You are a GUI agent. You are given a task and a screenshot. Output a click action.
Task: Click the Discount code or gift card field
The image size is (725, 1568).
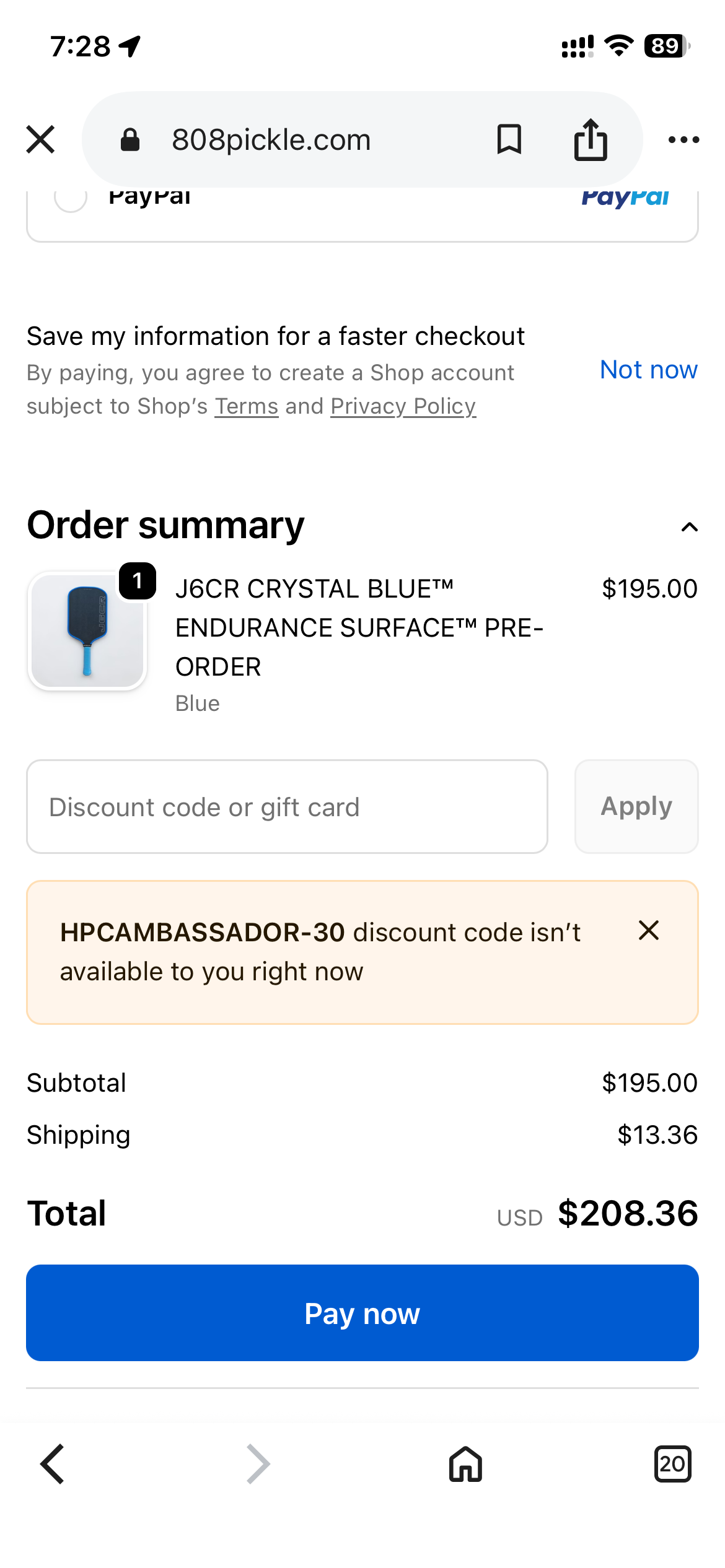287,807
